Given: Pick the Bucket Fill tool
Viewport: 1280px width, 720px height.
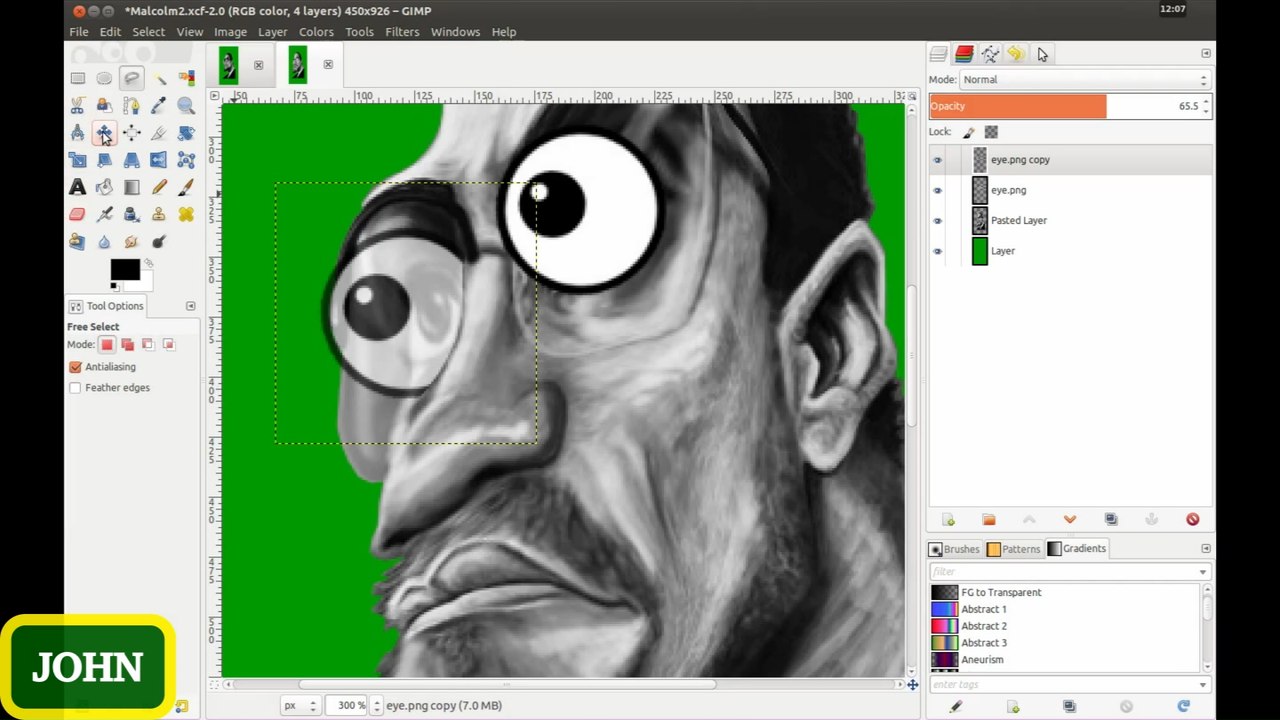Looking at the screenshot, I should 104,187.
